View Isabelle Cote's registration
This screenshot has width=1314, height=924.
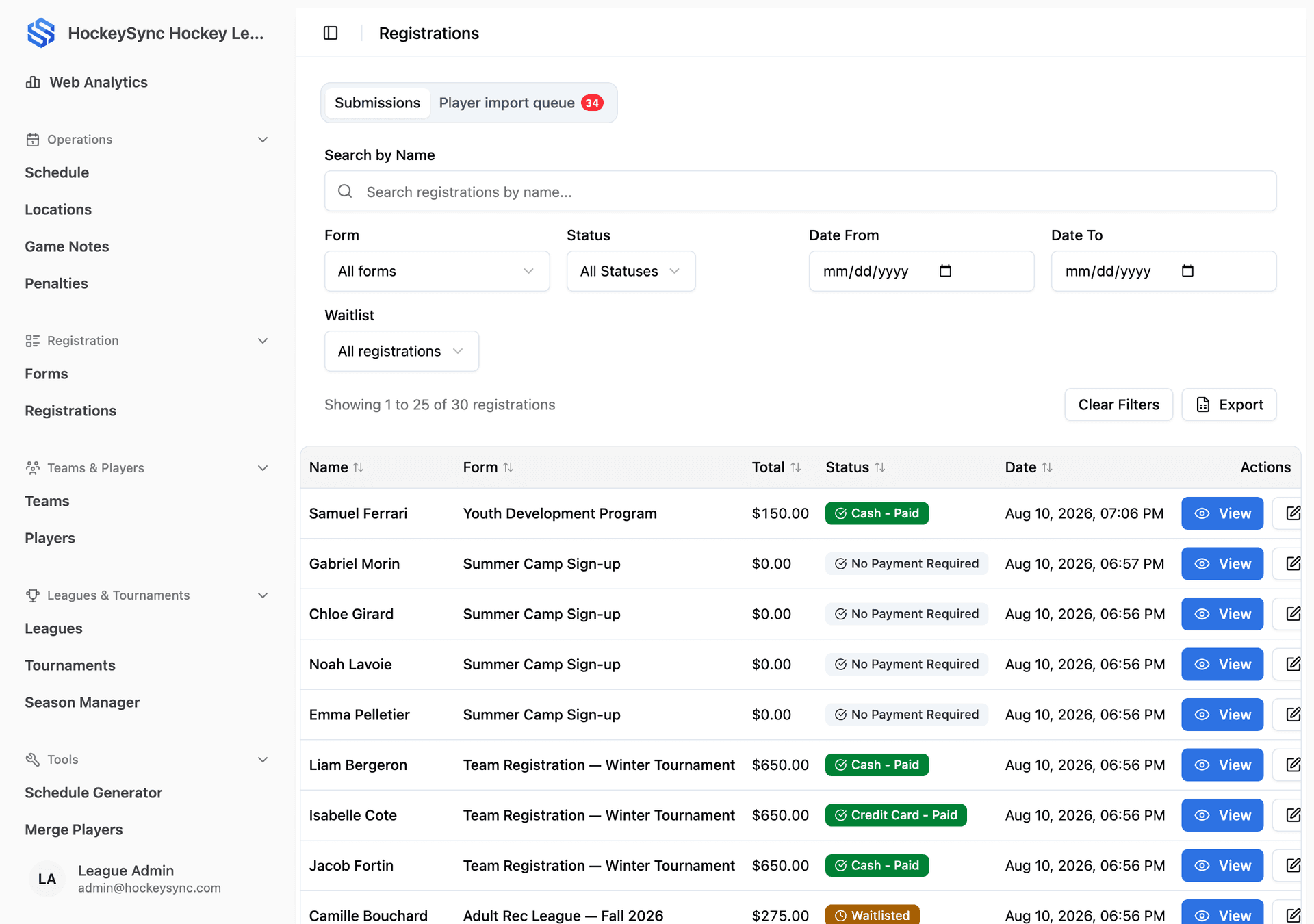click(x=1222, y=815)
